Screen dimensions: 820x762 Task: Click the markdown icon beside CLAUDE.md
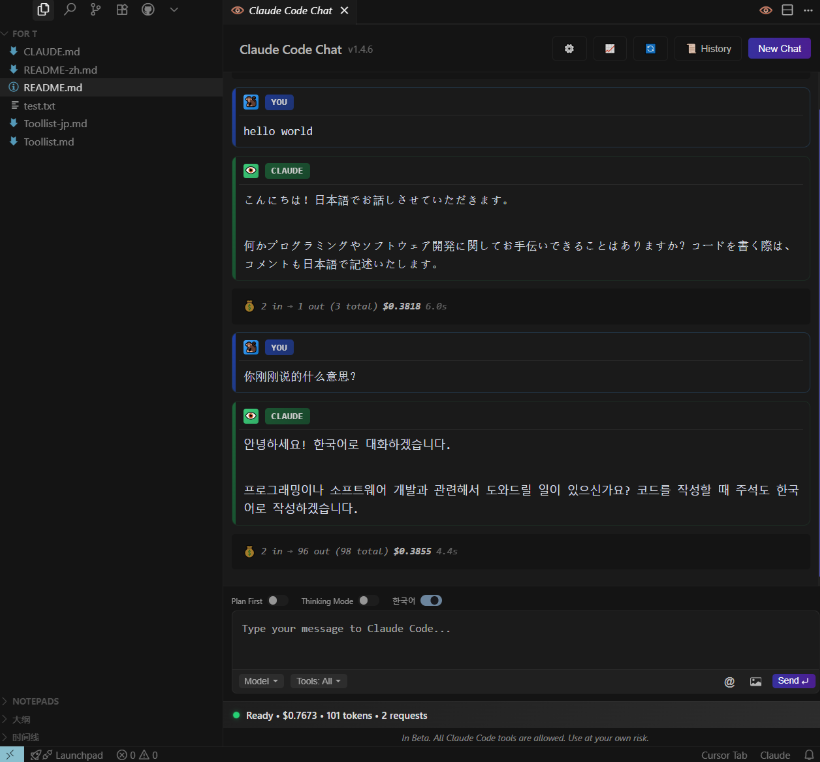click(x=14, y=51)
